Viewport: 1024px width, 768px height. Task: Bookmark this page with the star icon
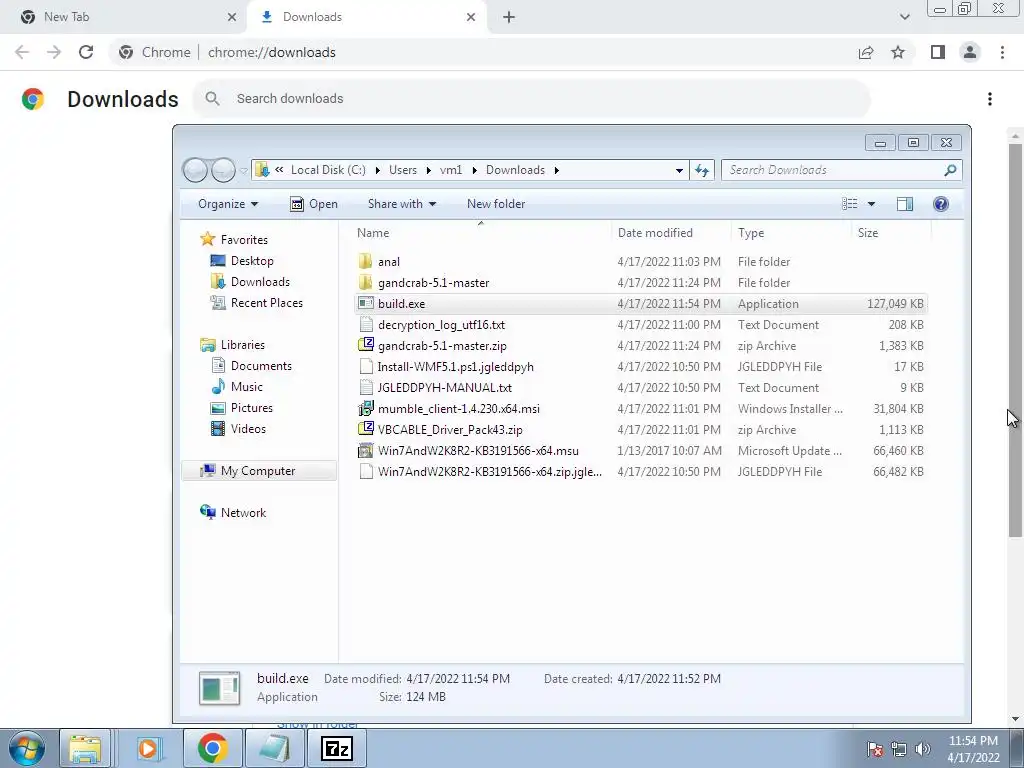(x=898, y=52)
